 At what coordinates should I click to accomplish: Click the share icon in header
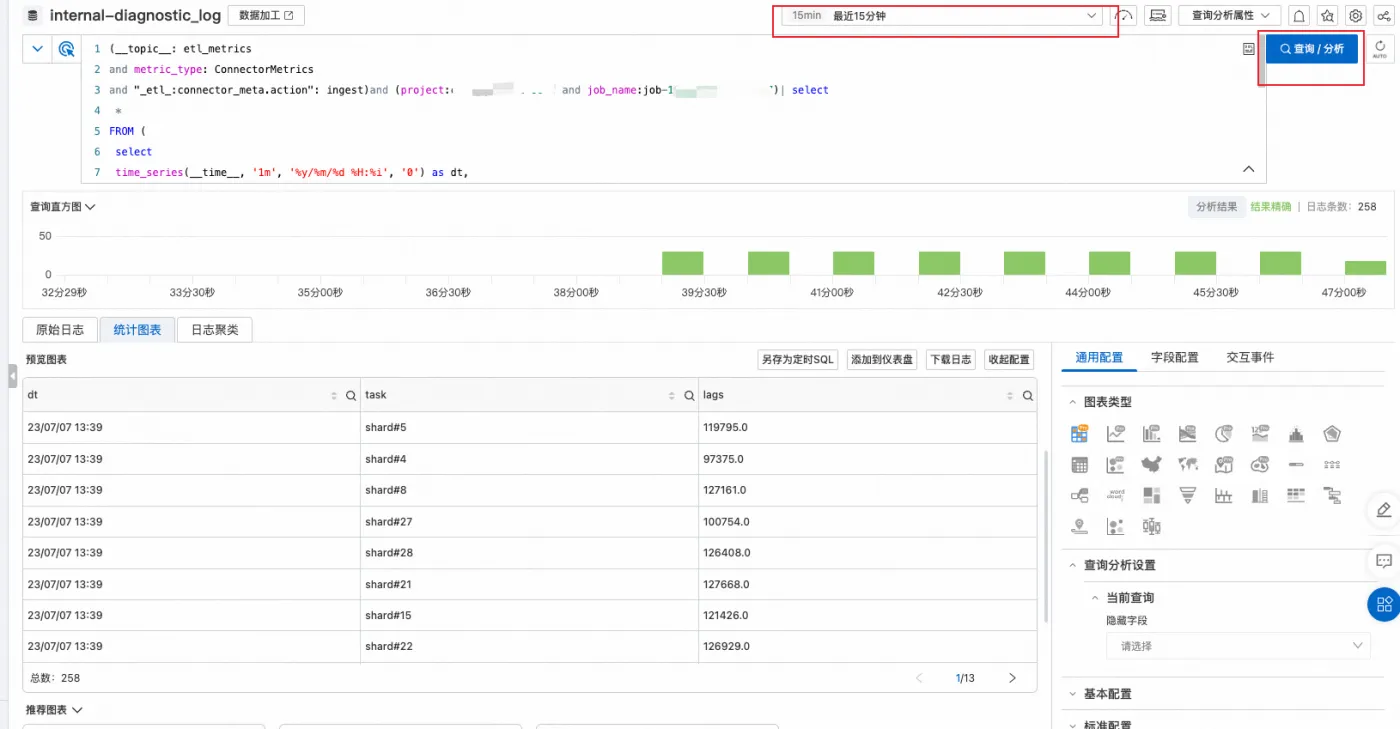coord(1384,16)
